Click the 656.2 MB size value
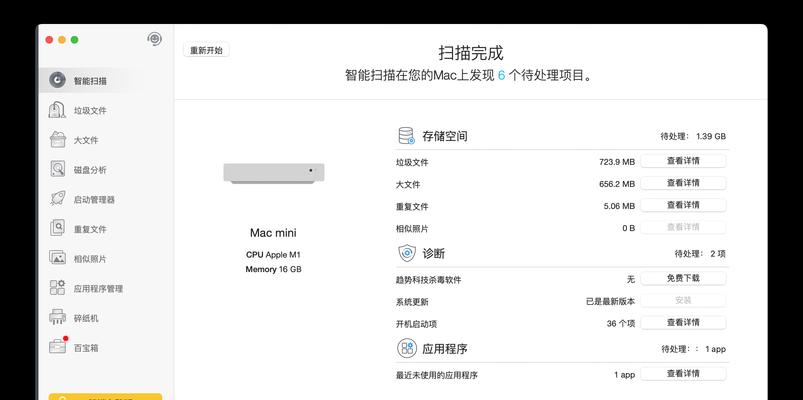Screen dimensions: 803x400 617,184
